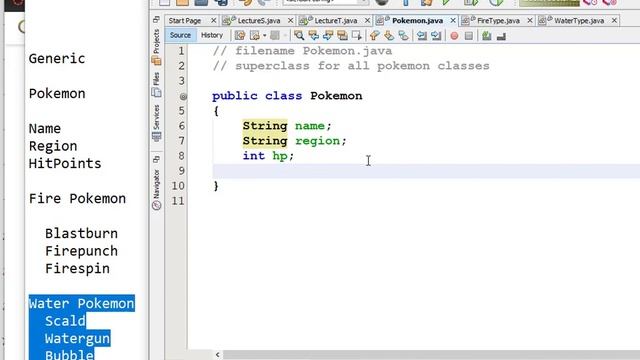Restore window group icon above Projects
This screenshot has height=360, width=640.
156,19
